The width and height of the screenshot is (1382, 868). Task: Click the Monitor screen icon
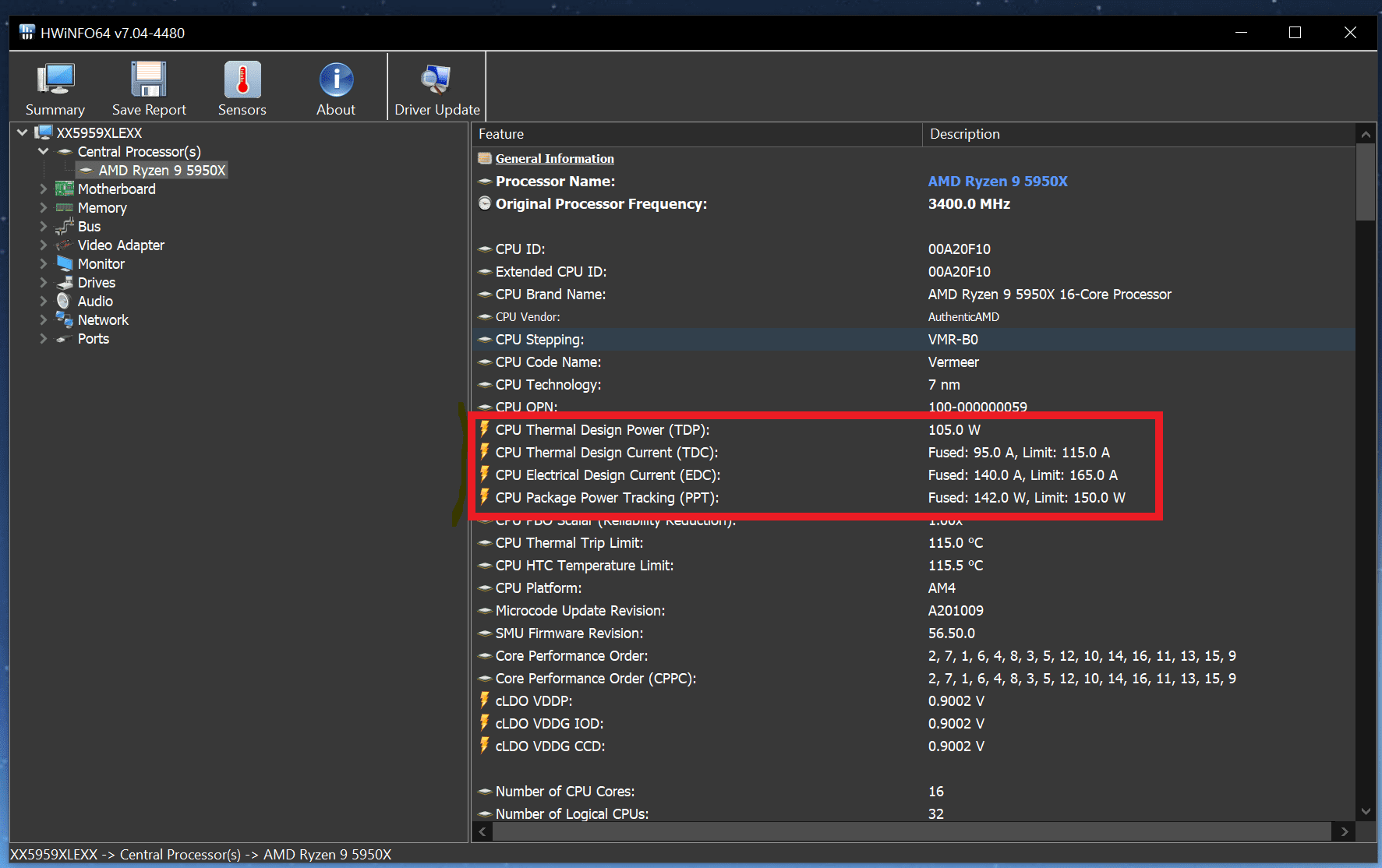65,264
